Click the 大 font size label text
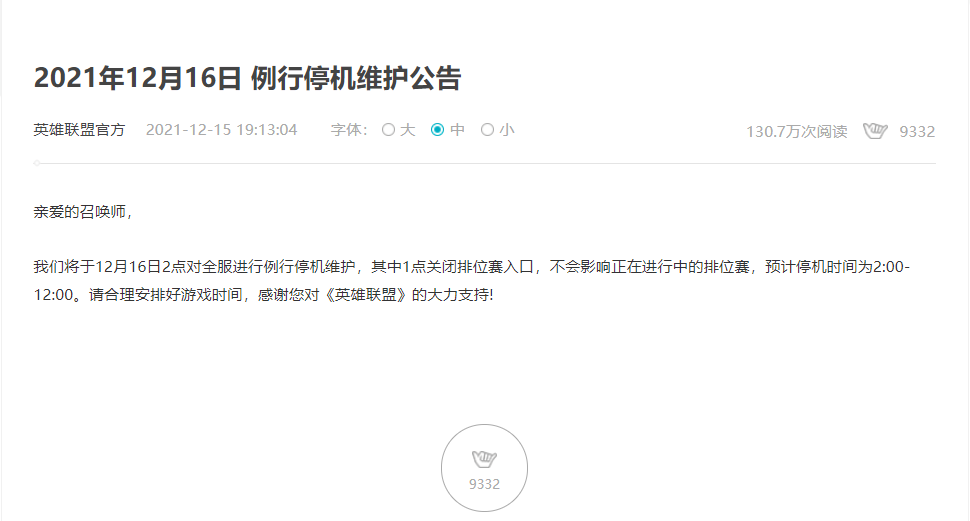970x521 pixels. (407, 129)
